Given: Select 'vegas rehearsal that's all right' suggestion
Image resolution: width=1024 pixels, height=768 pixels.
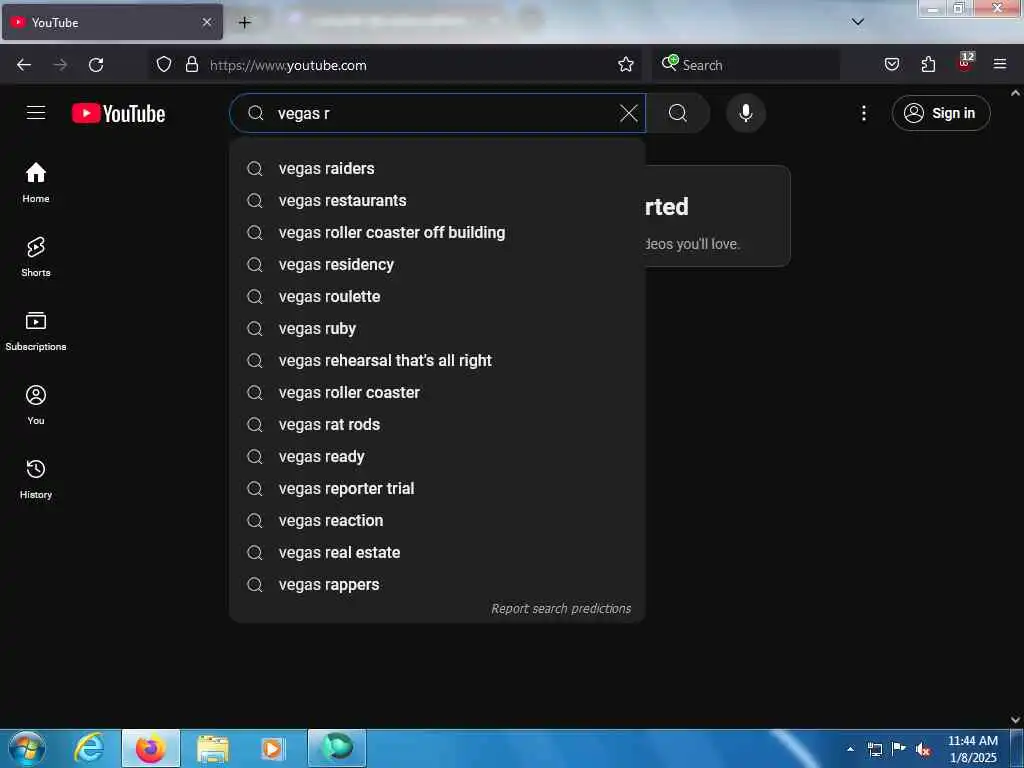Looking at the screenshot, I should pos(437,360).
